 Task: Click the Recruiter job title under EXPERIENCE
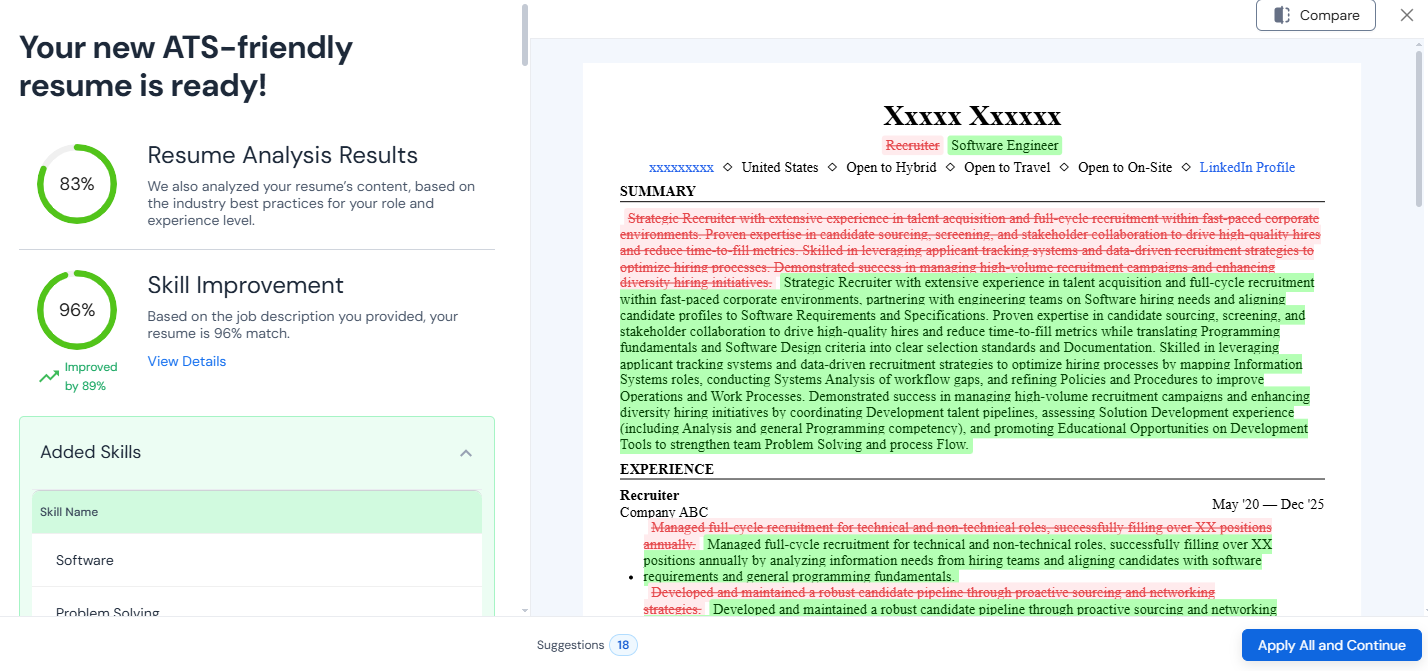pos(649,495)
